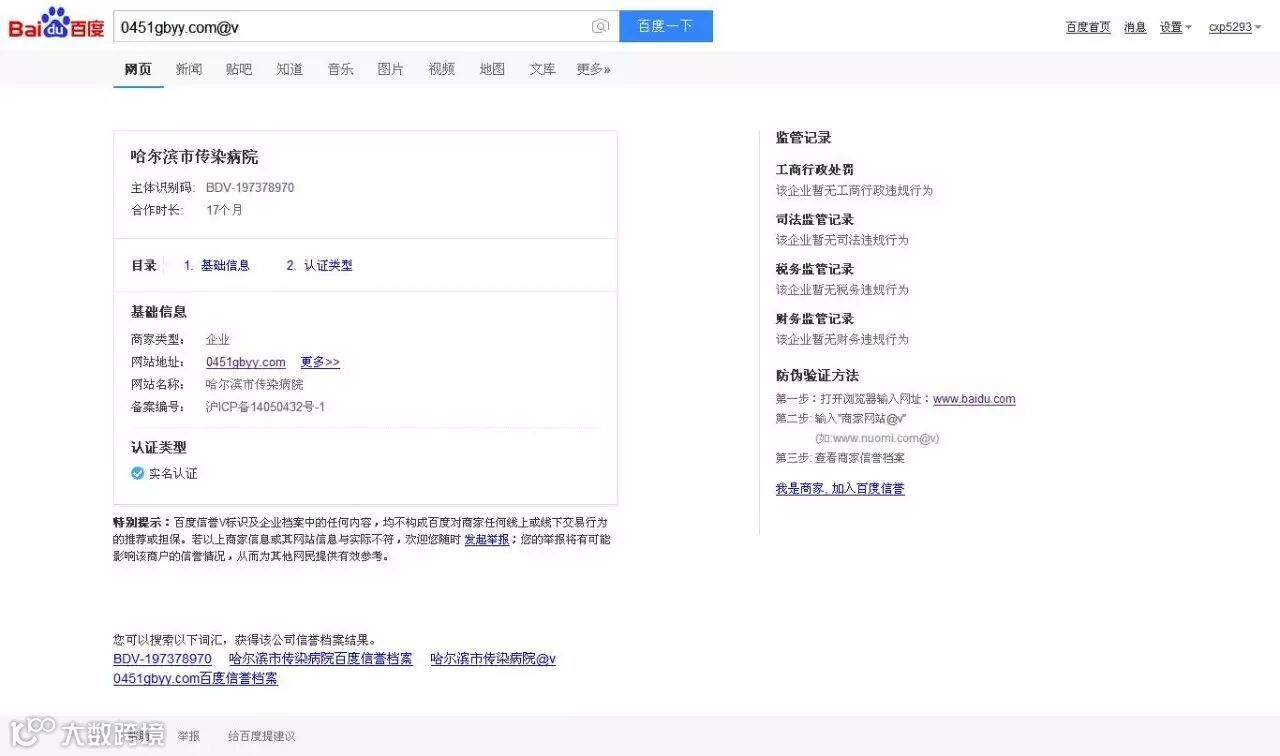This screenshot has width=1280, height=756.
Task: Click the 司法监管记录 heading
Action: (x=815, y=220)
